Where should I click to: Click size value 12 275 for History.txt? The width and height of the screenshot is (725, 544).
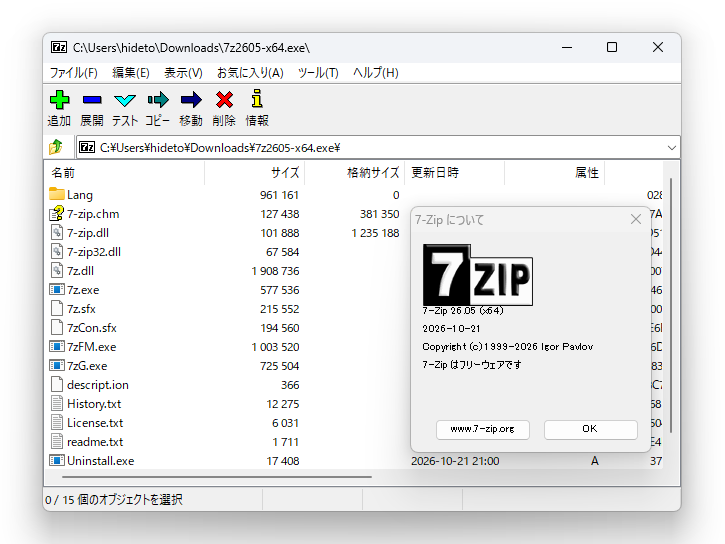283,404
